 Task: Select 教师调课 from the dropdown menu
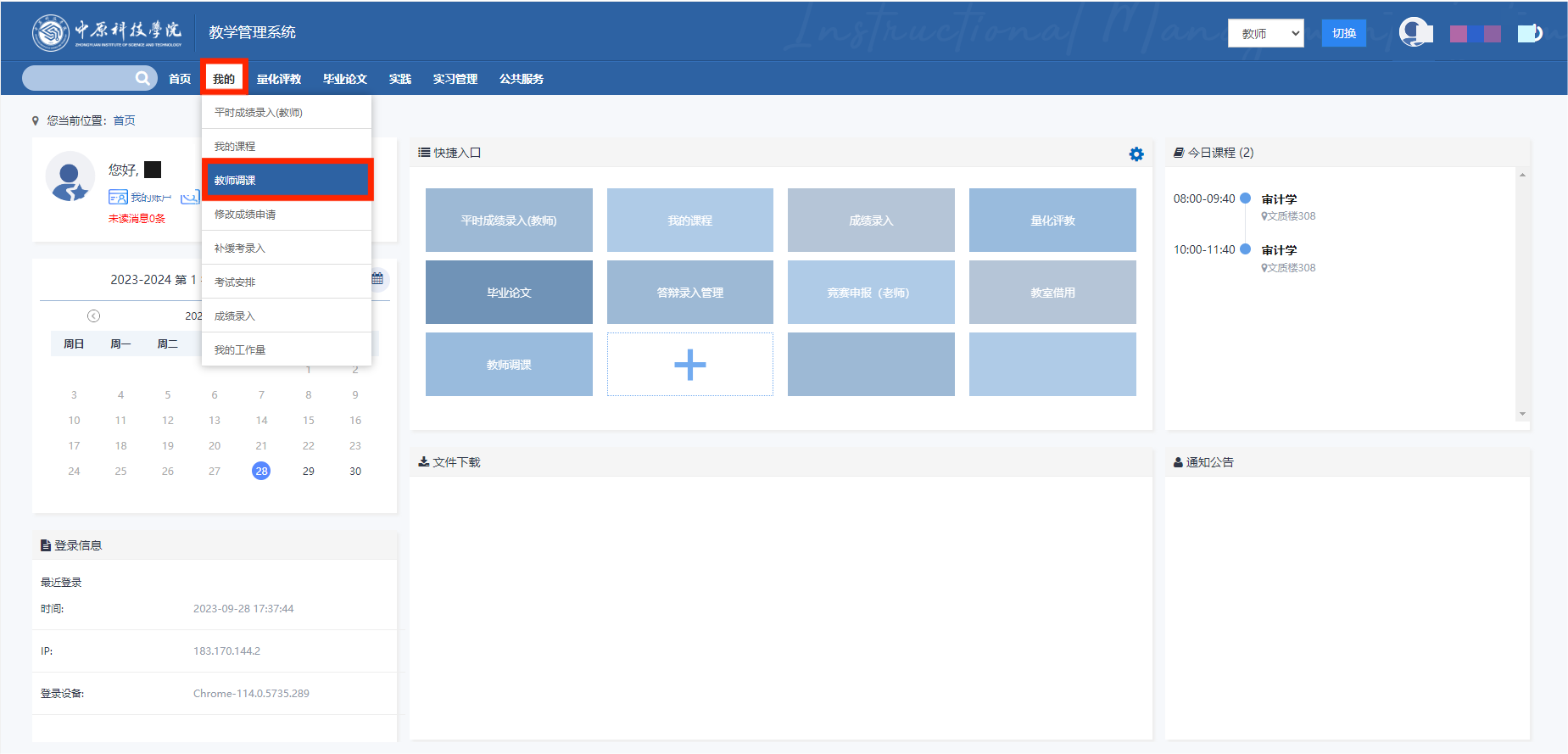point(287,180)
